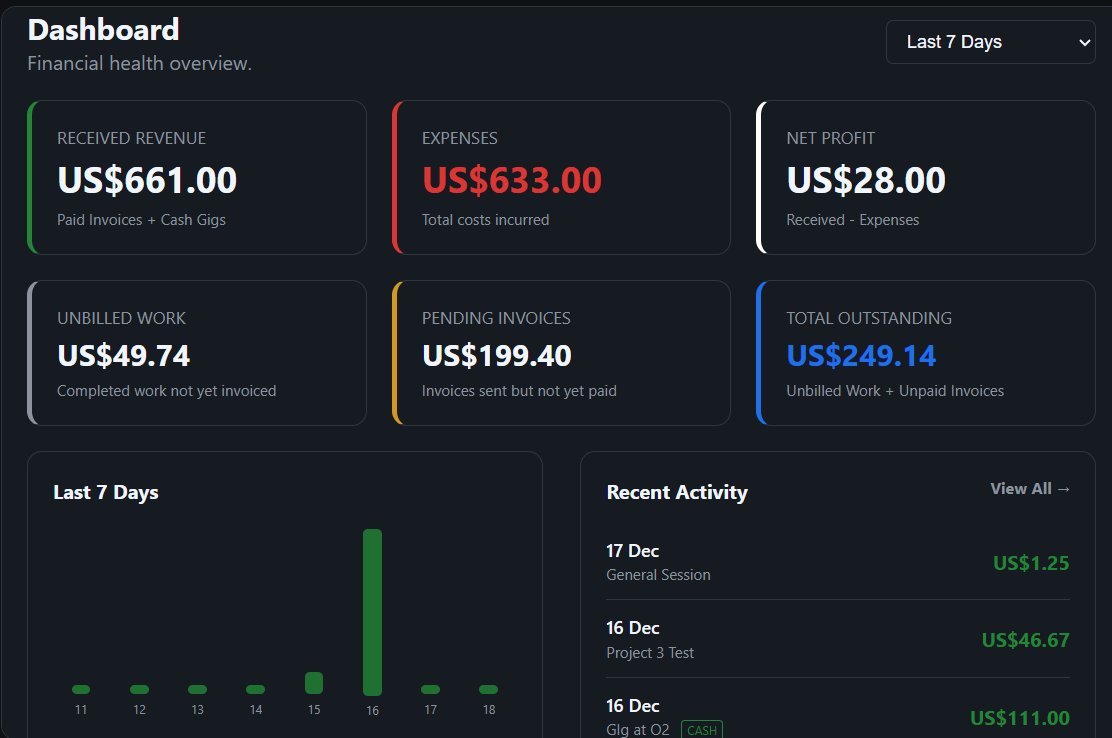The height and width of the screenshot is (738, 1112).
Task: Click the Dashboard heading
Action: pyautogui.click(x=103, y=30)
